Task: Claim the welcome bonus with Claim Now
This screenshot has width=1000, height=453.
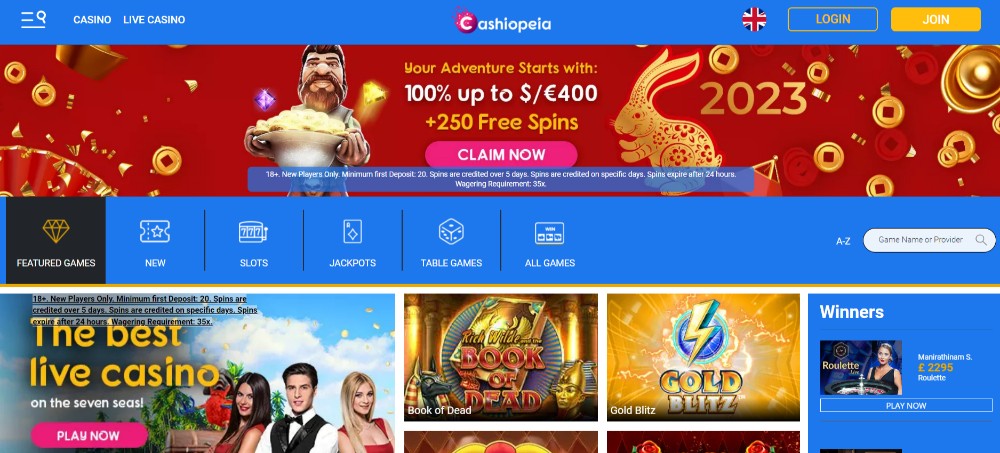Action: coord(501,154)
